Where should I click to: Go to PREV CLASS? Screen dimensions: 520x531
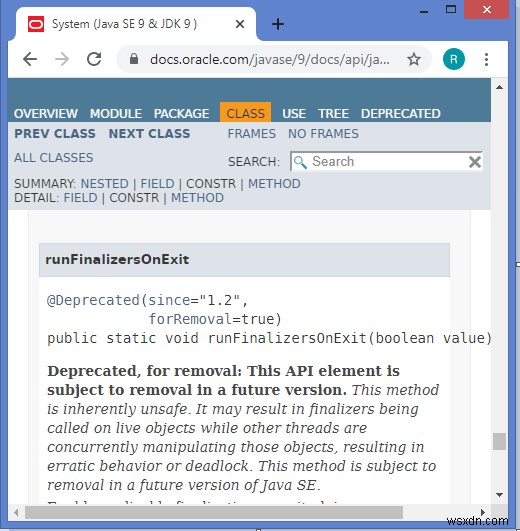coord(55,134)
